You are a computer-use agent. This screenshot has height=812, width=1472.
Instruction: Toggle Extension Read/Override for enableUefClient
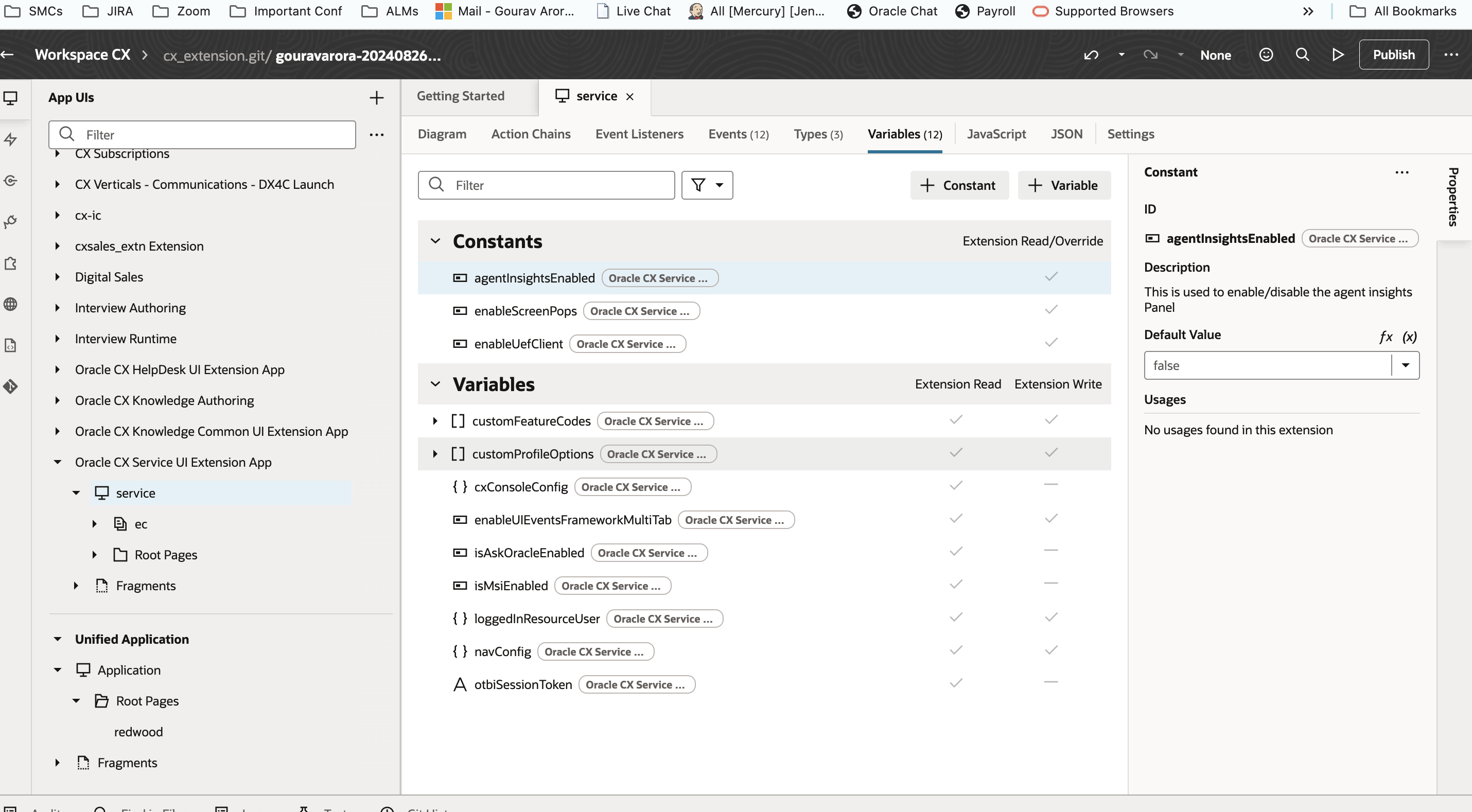[x=1052, y=343]
